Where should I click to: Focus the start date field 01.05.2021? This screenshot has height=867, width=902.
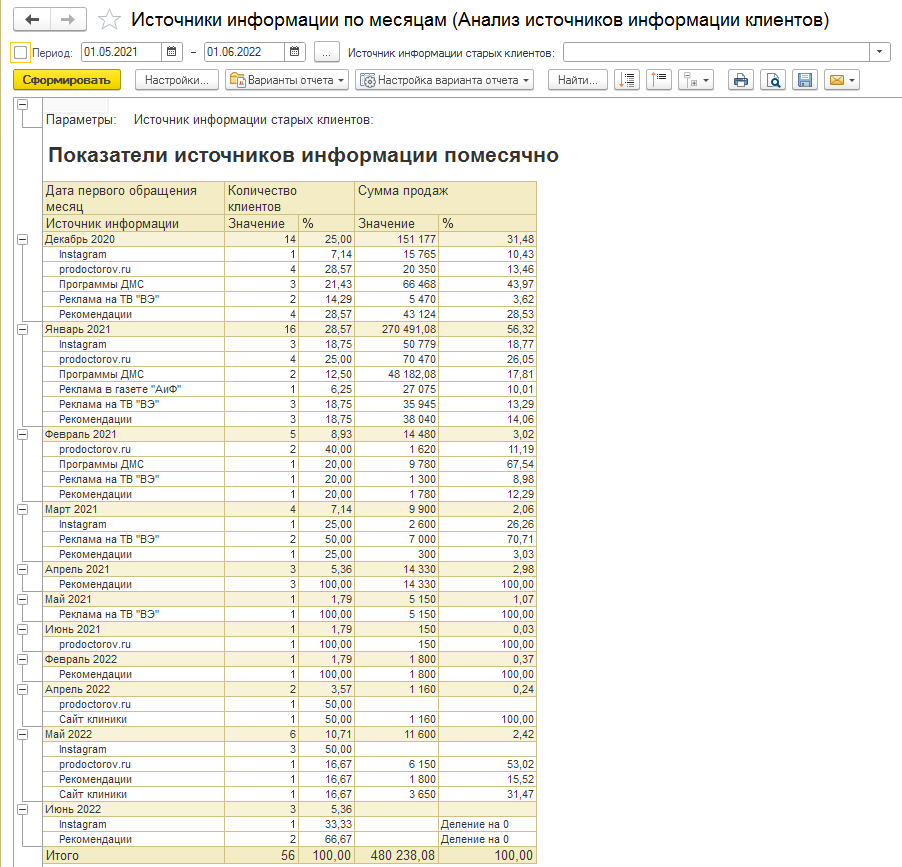(x=121, y=52)
